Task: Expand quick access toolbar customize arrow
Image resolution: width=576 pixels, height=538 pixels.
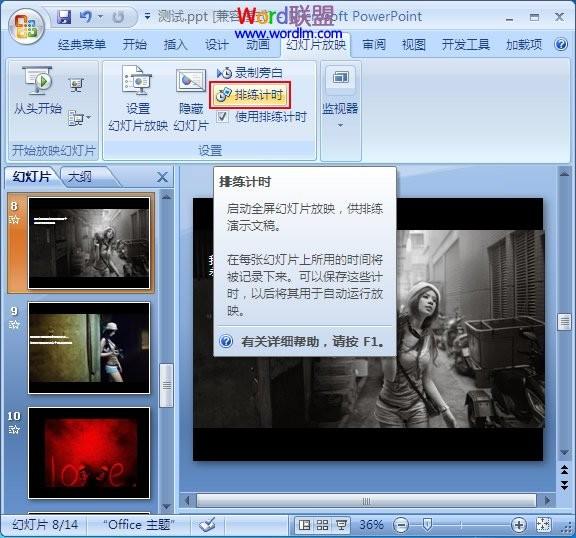Action: pos(148,17)
